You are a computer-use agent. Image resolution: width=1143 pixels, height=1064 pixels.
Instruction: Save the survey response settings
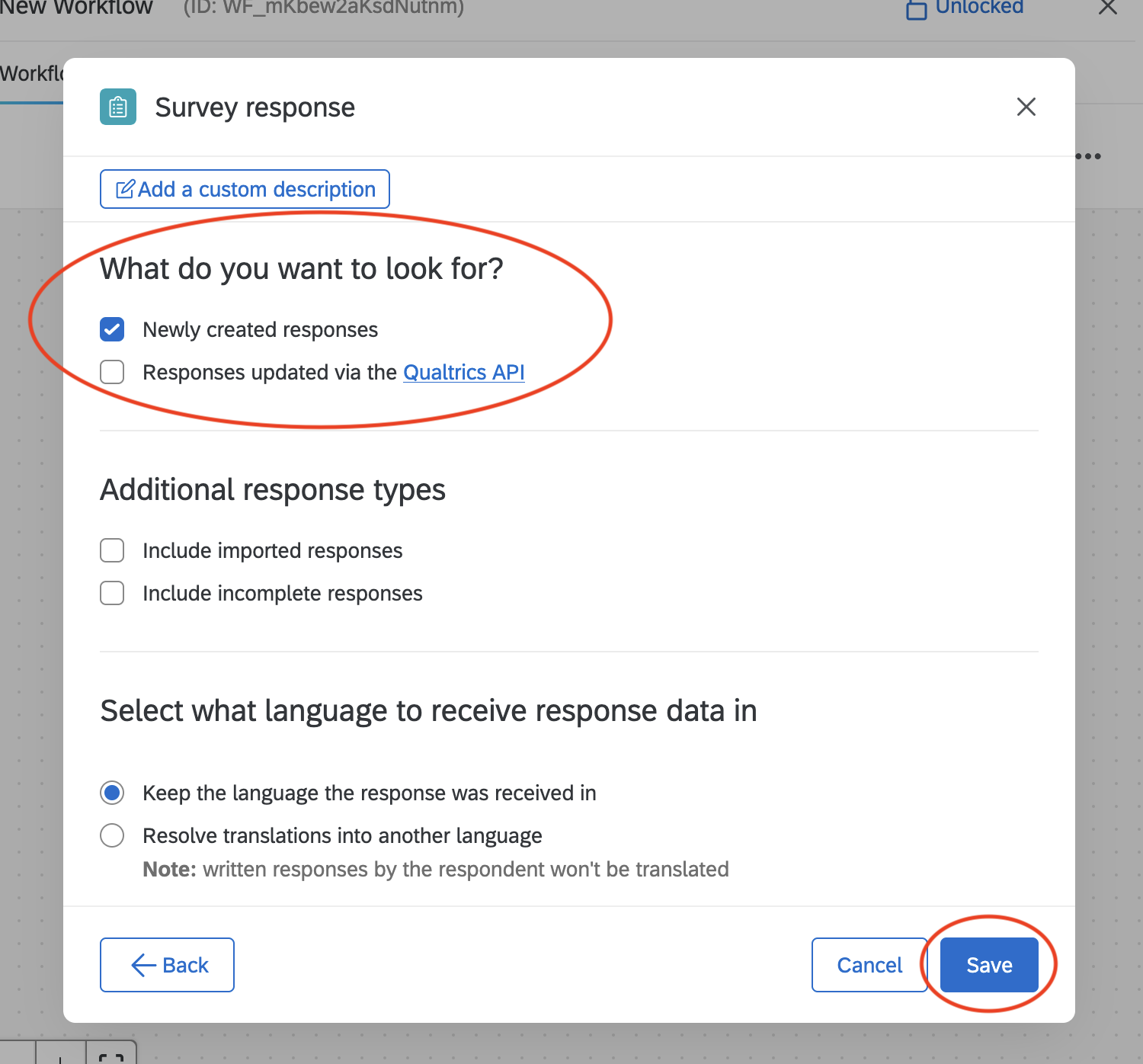[988, 965]
